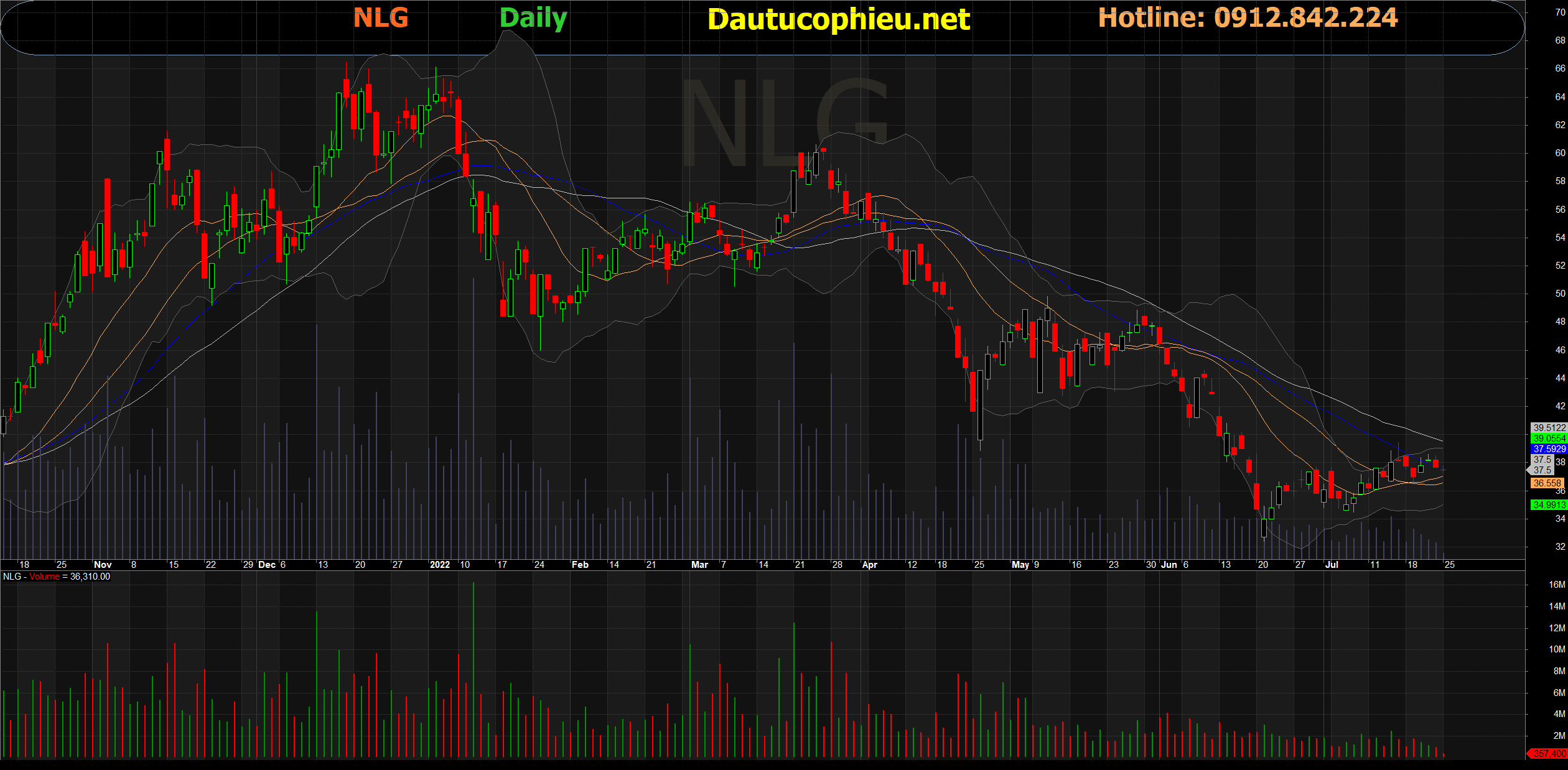Image resolution: width=1568 pixels, height=770 pixels.
Task: Select the 39.5122 gray price tag
Action: coord(1549,428)
